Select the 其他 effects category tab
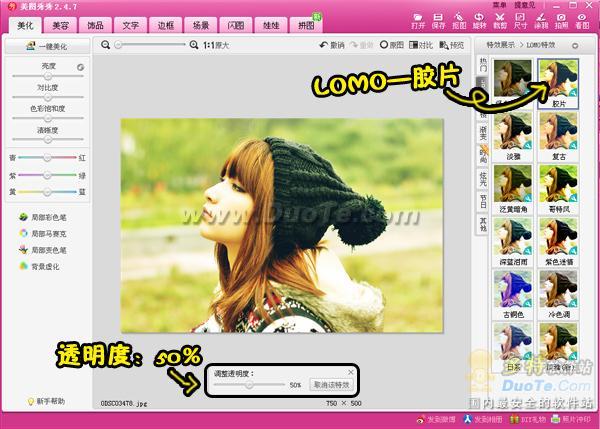Image resolution: width=600 pixels, height=429 pixels. [483, 224]
